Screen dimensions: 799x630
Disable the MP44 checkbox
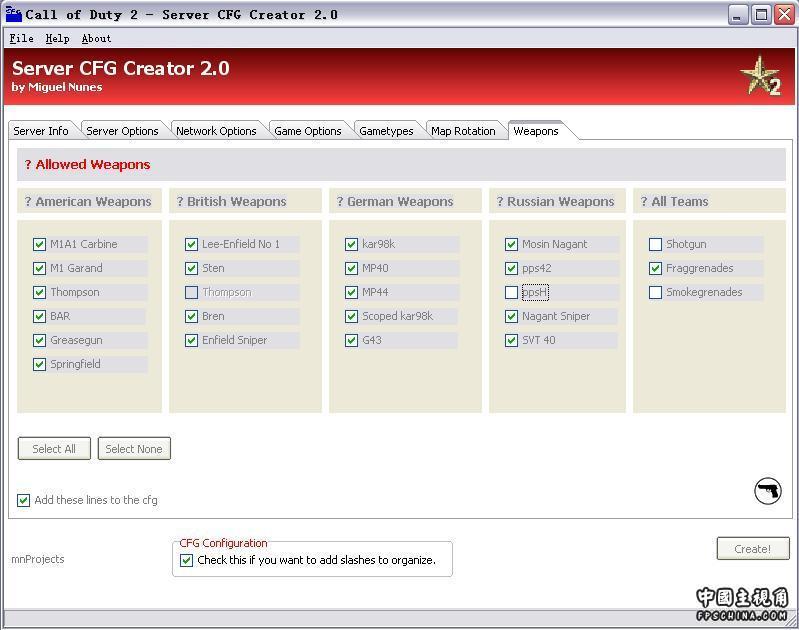click(351, 292)
